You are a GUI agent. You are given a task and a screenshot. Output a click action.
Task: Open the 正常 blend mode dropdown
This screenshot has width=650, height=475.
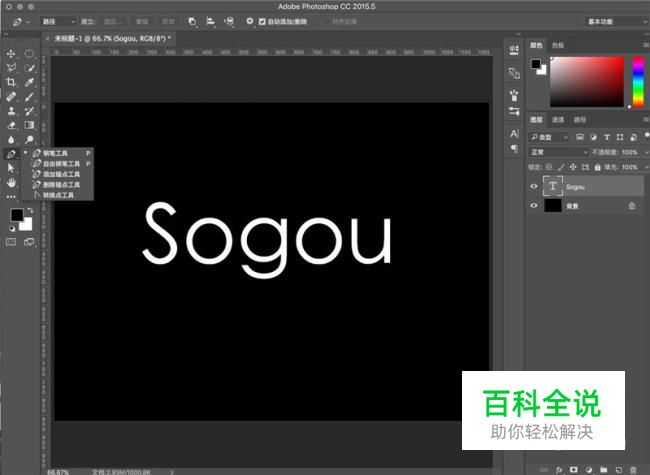coord(558,152)
